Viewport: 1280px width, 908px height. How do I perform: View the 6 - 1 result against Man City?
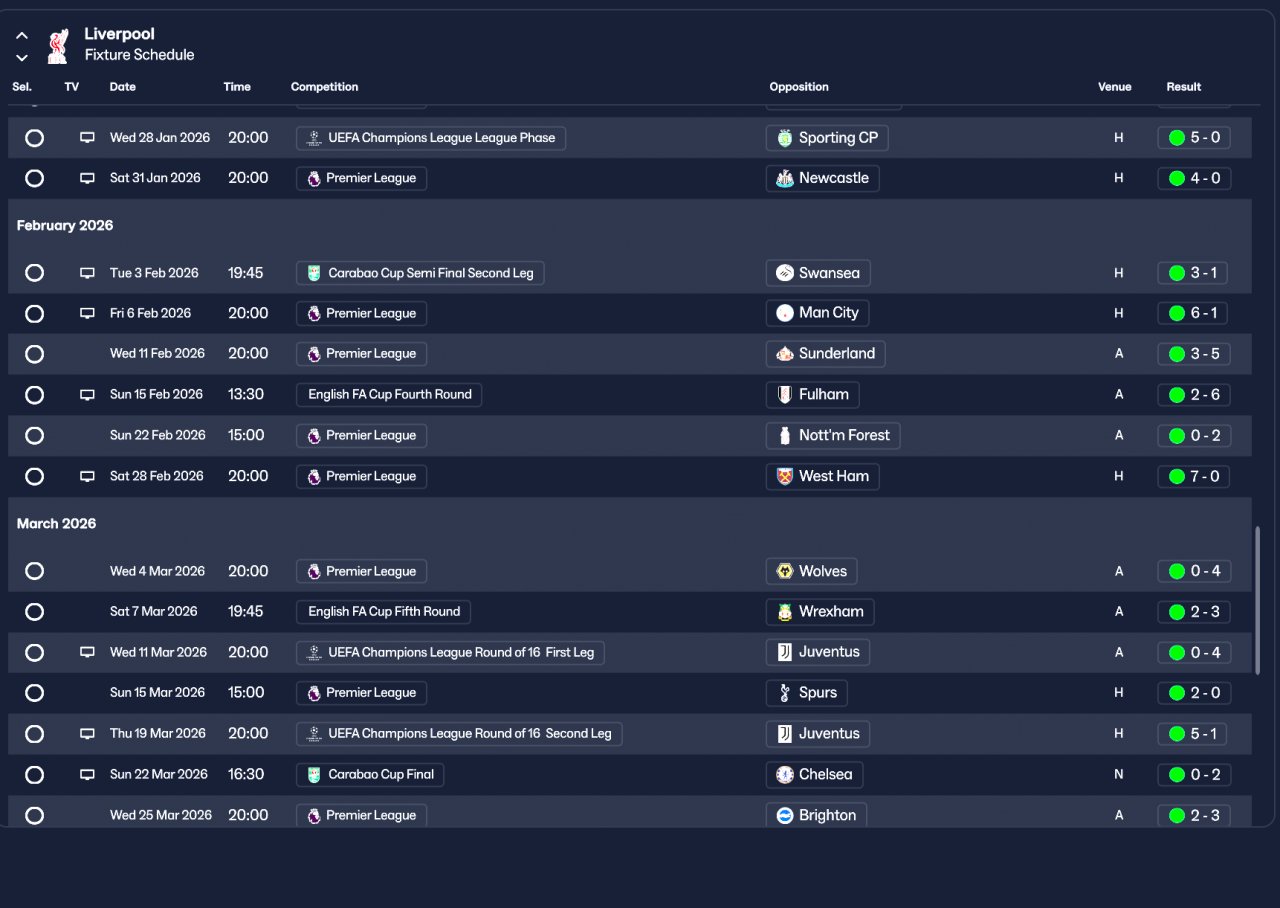click(1194, 313)
